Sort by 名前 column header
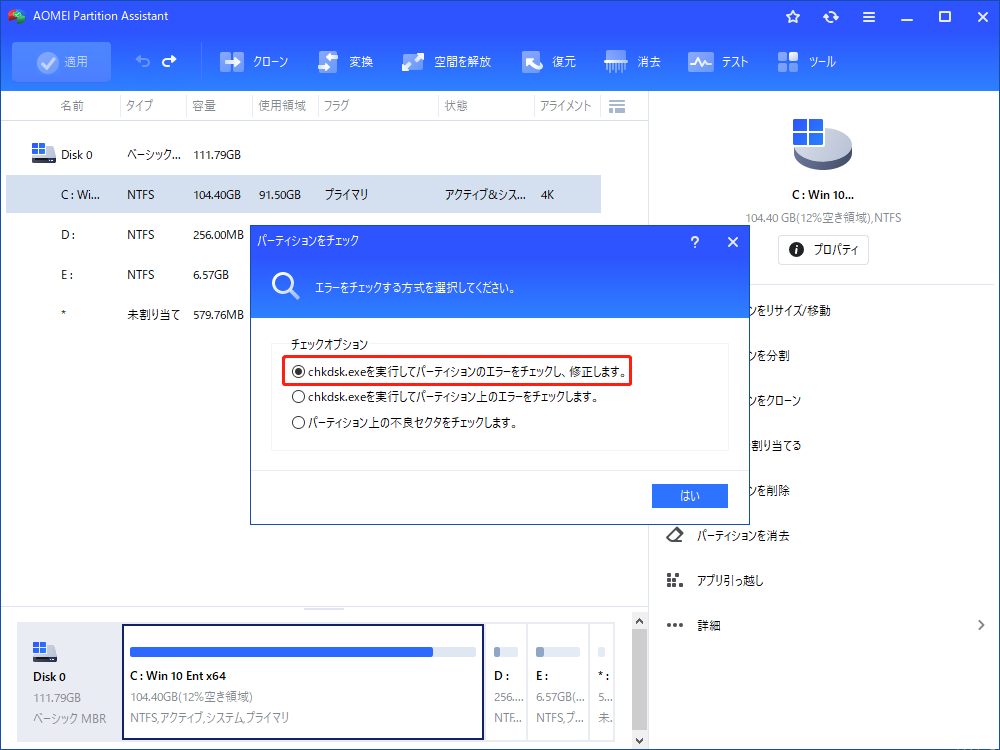This screenshot has width=1000, height=750. click(72, 106)
